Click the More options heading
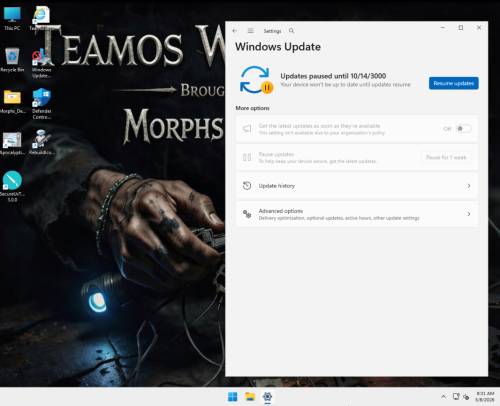This screenshot has height=406, width=500. pyautogui.click(x=252, y=108)
